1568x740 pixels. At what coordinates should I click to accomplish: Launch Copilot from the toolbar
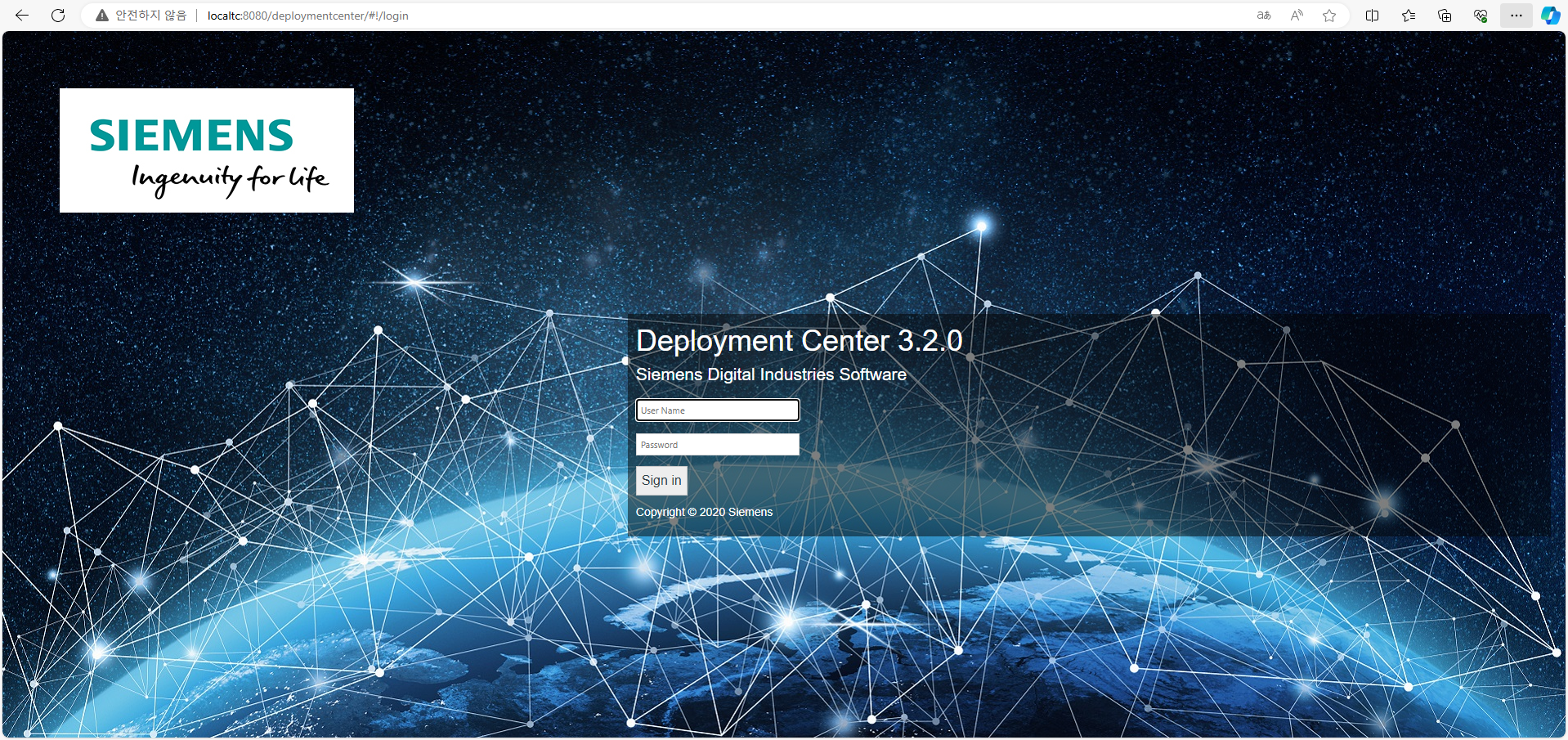[x=1550, y=16]
